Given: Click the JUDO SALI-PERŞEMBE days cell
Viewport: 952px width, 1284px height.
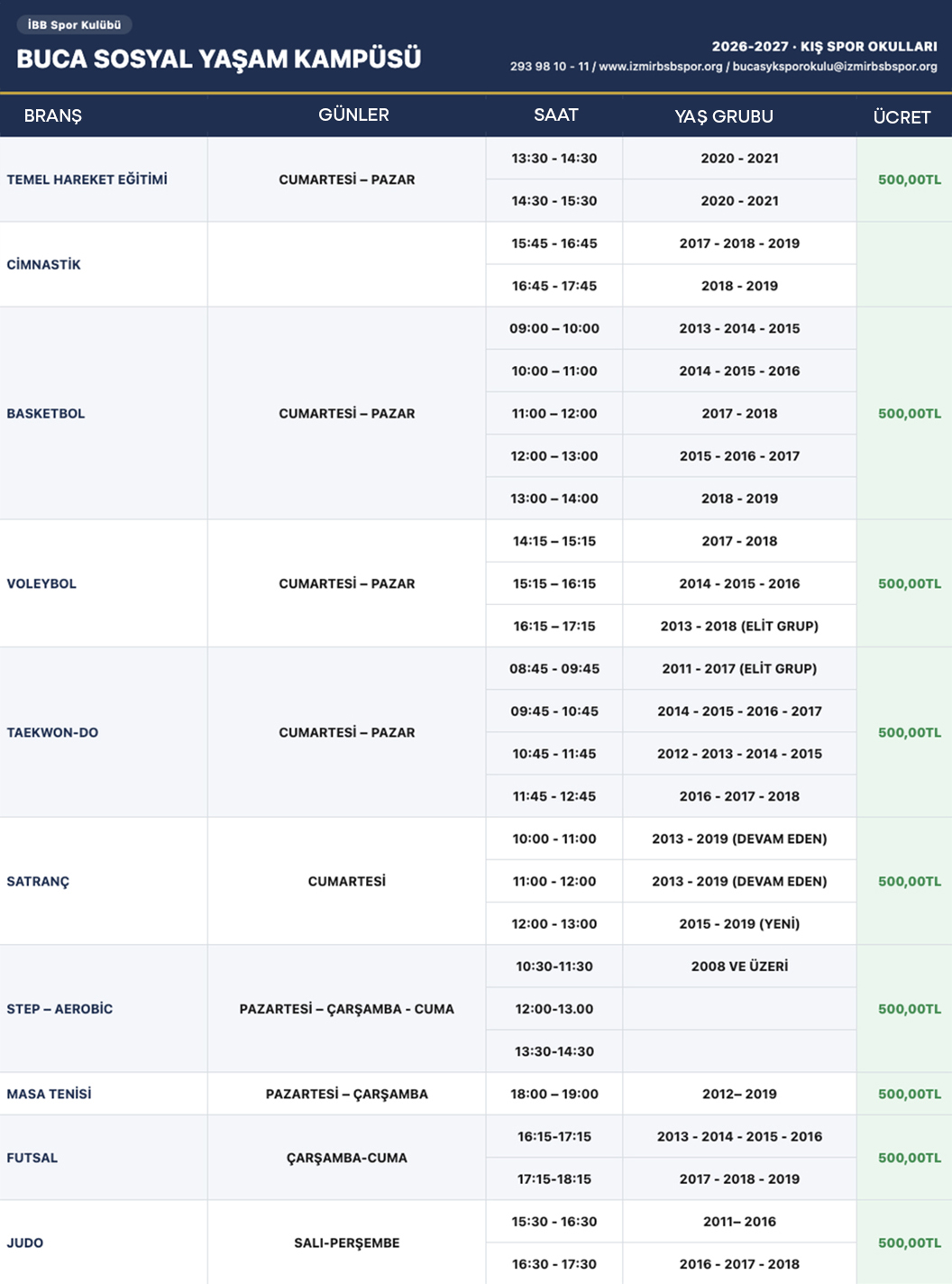Looking at the screenshot, I should click(347, 1243).
